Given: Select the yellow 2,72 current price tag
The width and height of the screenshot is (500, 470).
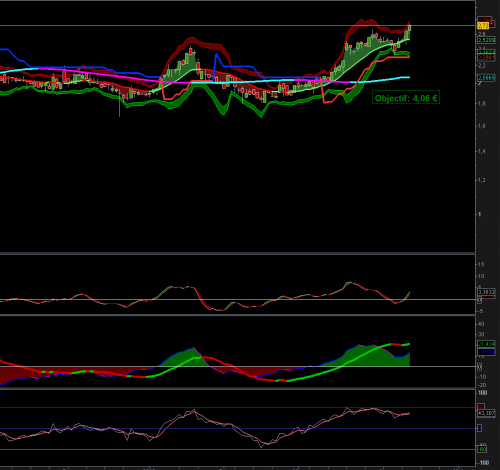Looking at the screenshot, I should pos(483,26).
